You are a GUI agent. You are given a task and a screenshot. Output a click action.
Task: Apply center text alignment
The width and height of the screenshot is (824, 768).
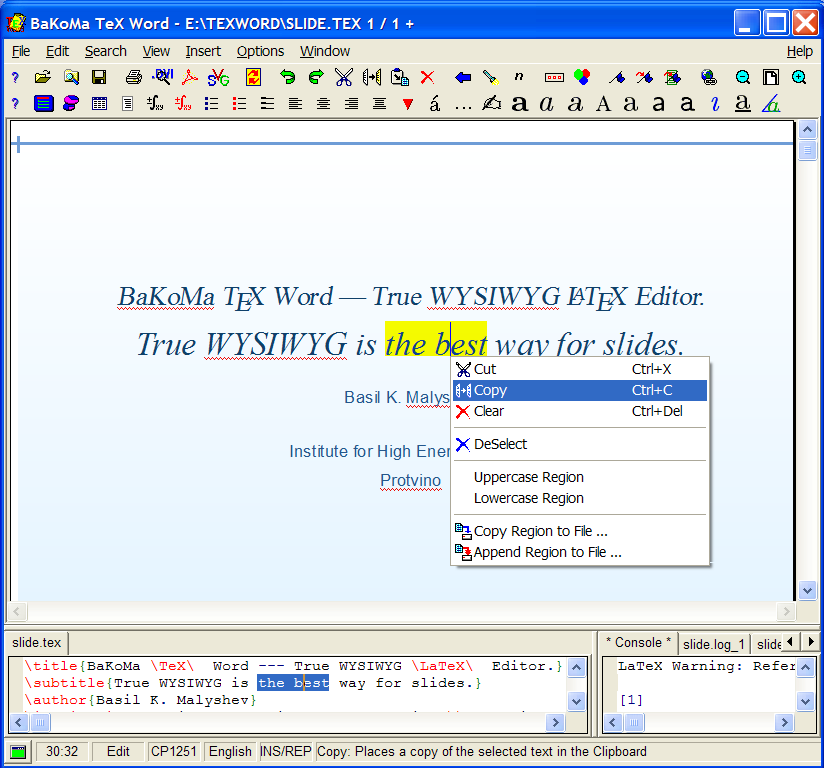[323, 103]
